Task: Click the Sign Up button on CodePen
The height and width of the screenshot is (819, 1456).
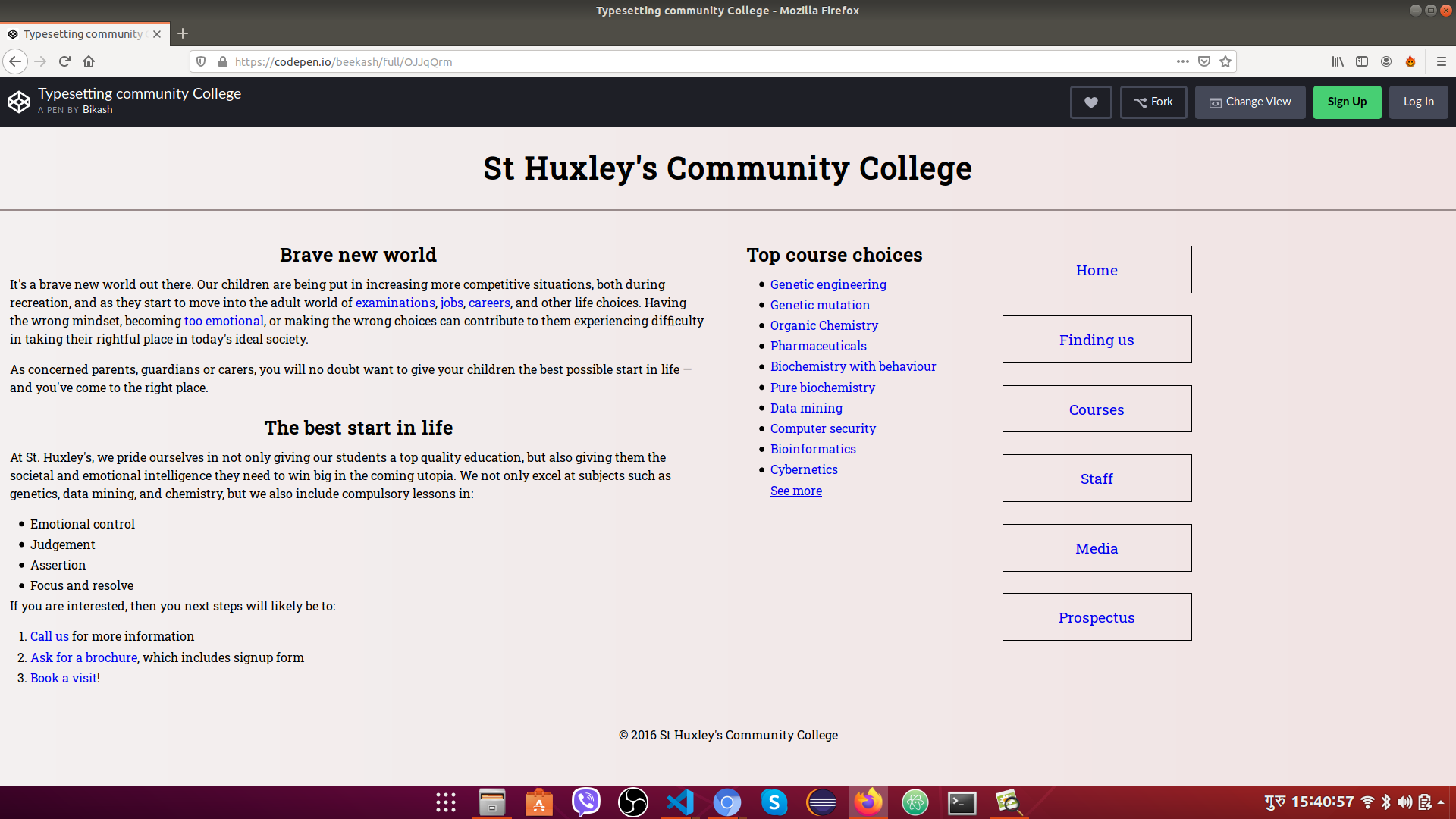Action: click(1347, 101)
